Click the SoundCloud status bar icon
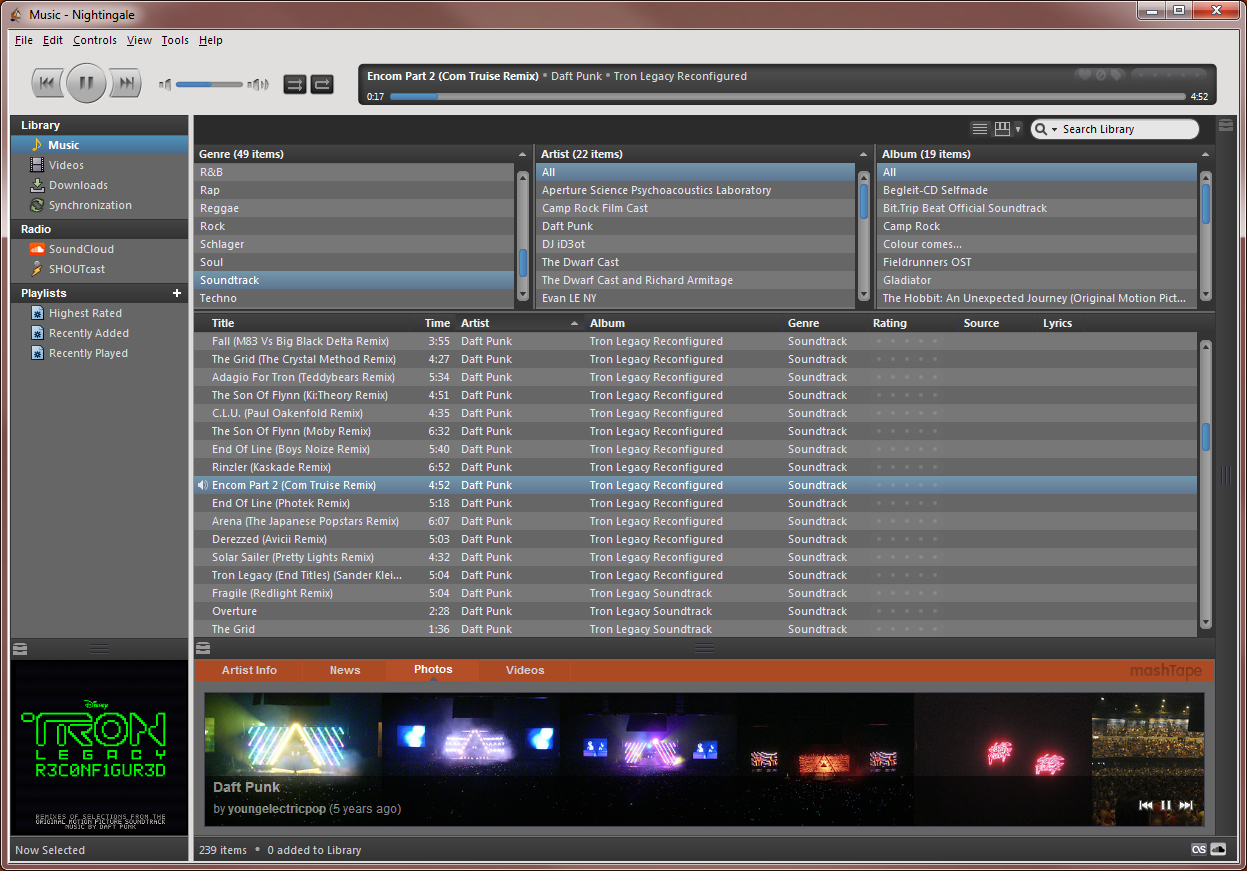1247x871 pixels. (1218, 850)
